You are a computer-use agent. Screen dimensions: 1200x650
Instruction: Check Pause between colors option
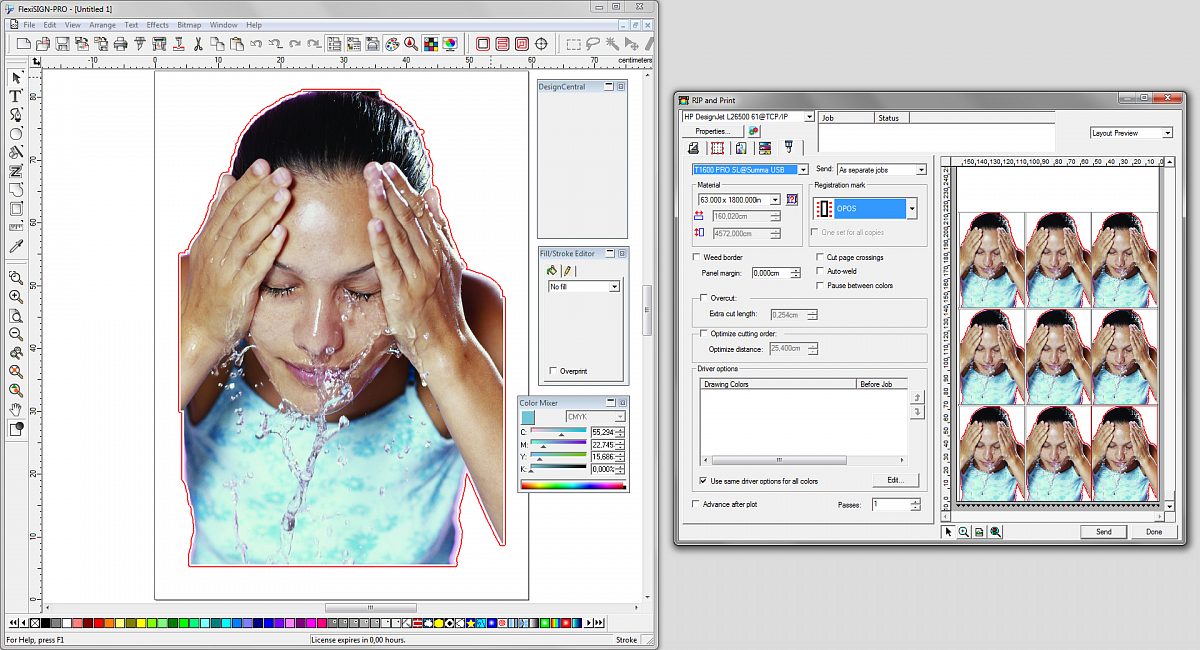[x=820, y=285]
